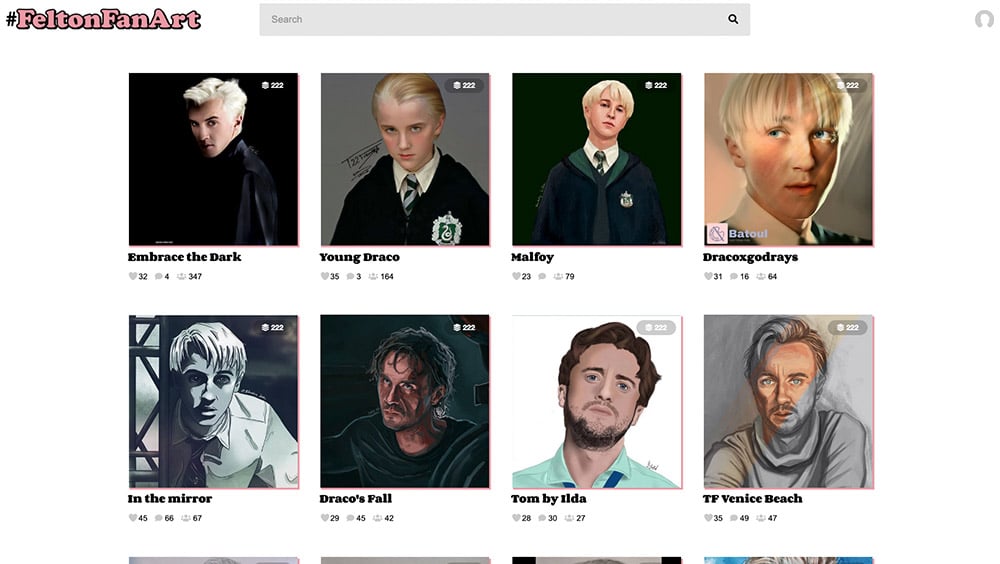
Task: Open comments icon under TF Venice Beach
Action: tap(733, 518)
